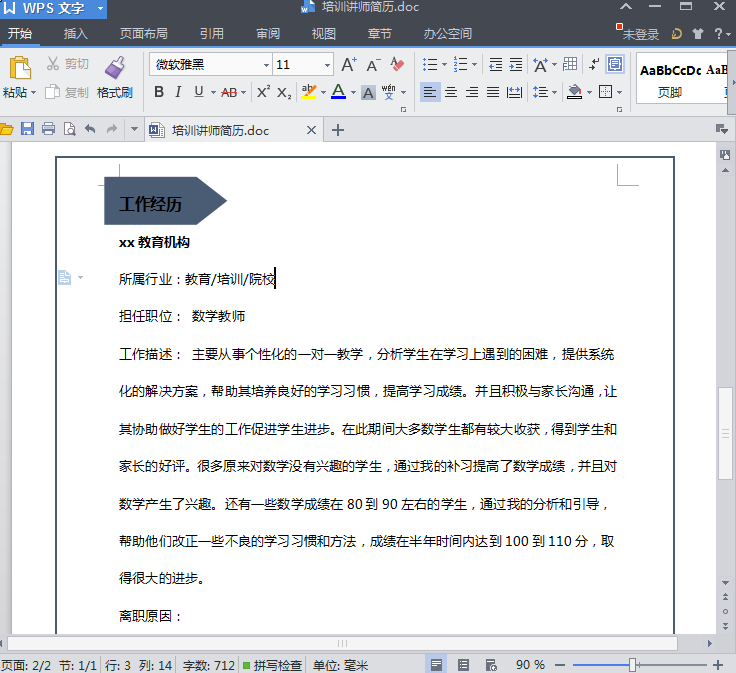Toggle strikethrough AB formatting
The width and height of the screenshot is (736, 673).
(x=229, y=92)
